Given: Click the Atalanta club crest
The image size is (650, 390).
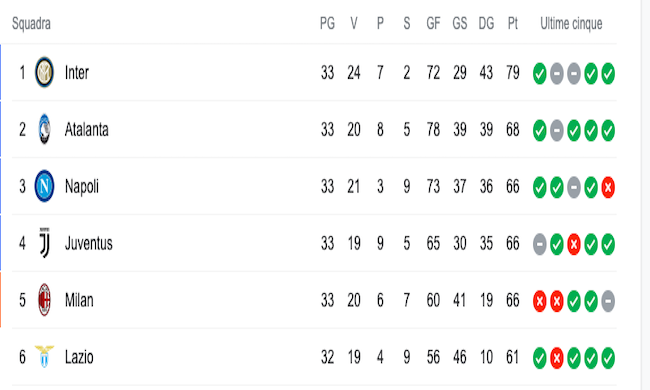Looking at the screenshot, I should point(44,129).
